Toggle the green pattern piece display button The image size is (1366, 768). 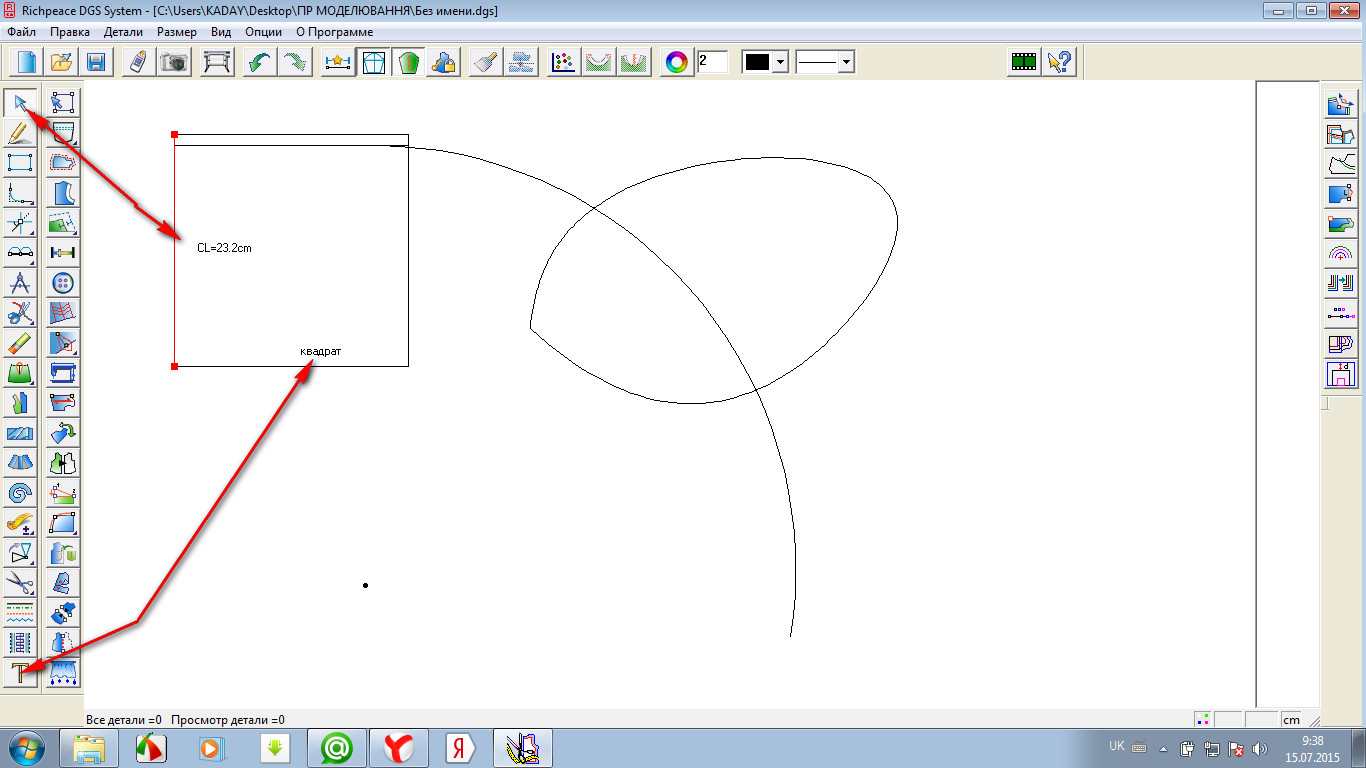click(408, 62)
